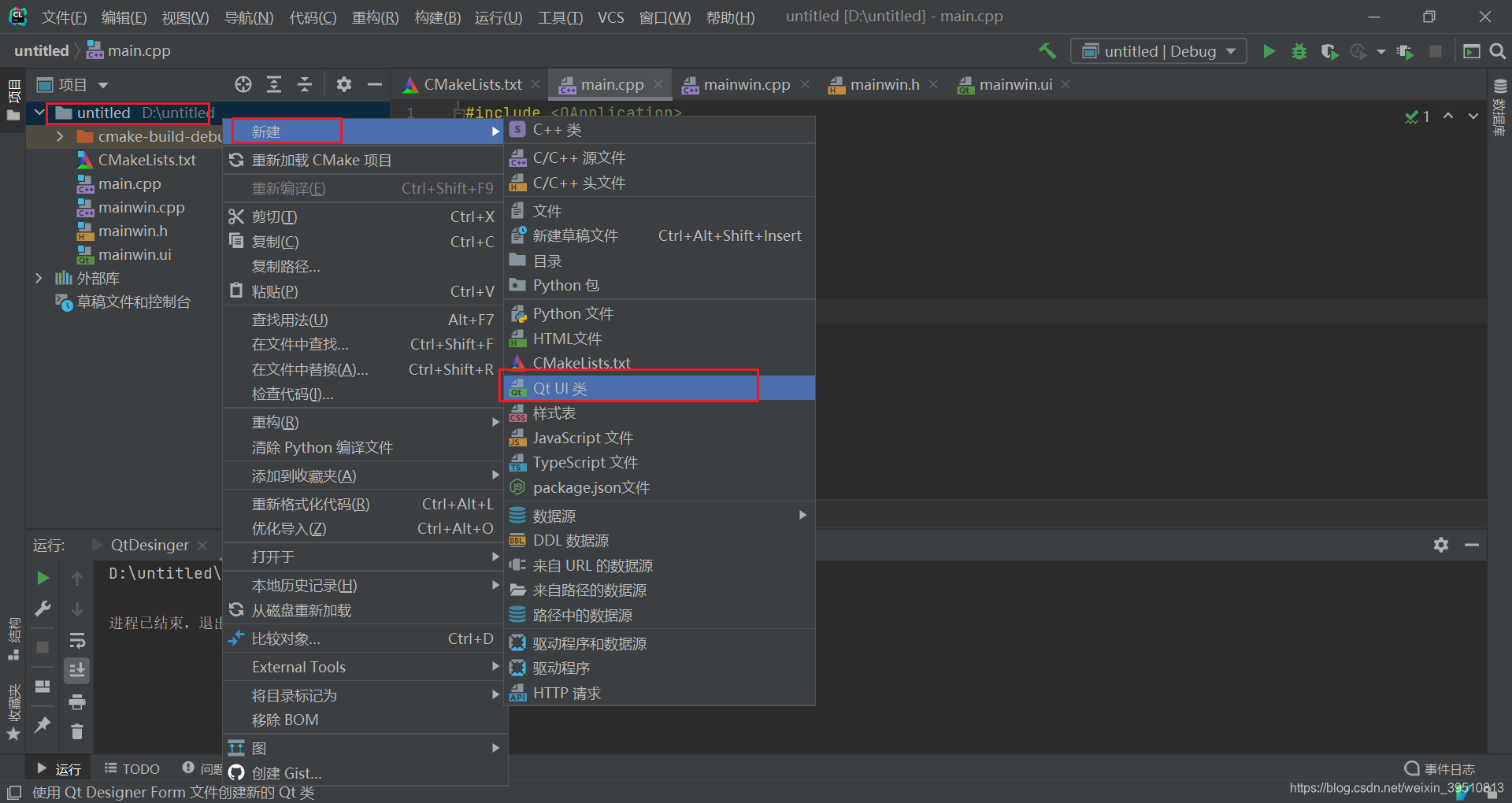Open the TODO tool window
The height and width of the screenshot is (803, 1512).
tap(132, 768)
